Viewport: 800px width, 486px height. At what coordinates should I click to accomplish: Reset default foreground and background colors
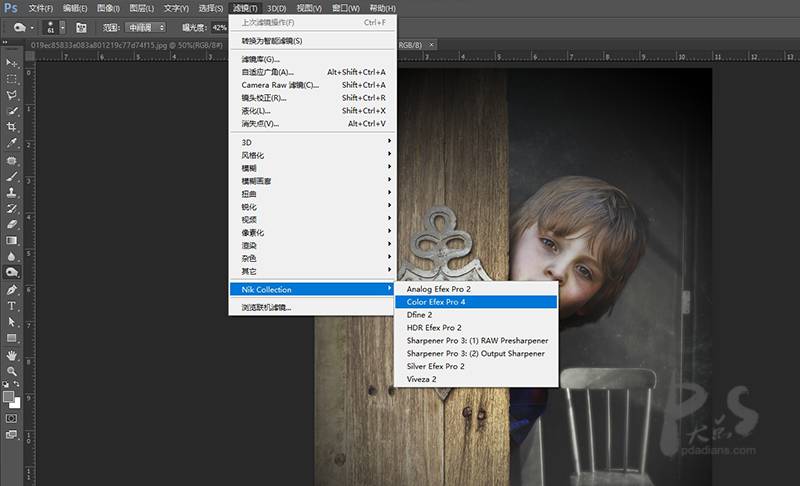coord(6,383)
